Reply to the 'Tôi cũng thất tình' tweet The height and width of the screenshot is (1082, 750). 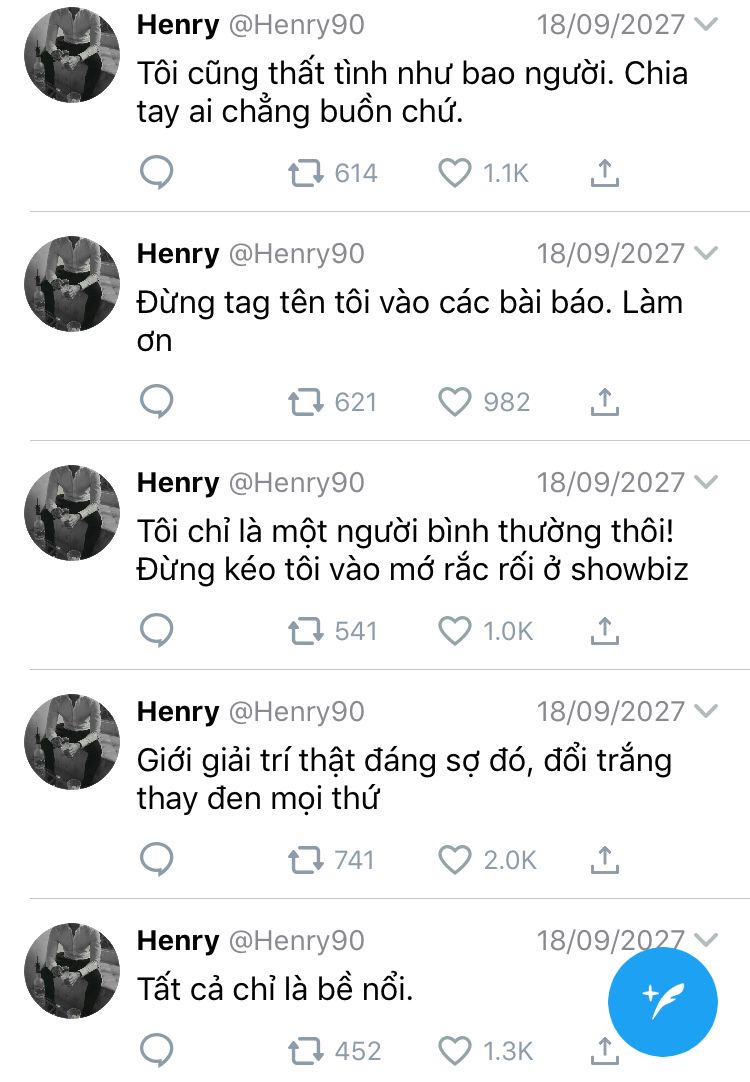157,173
